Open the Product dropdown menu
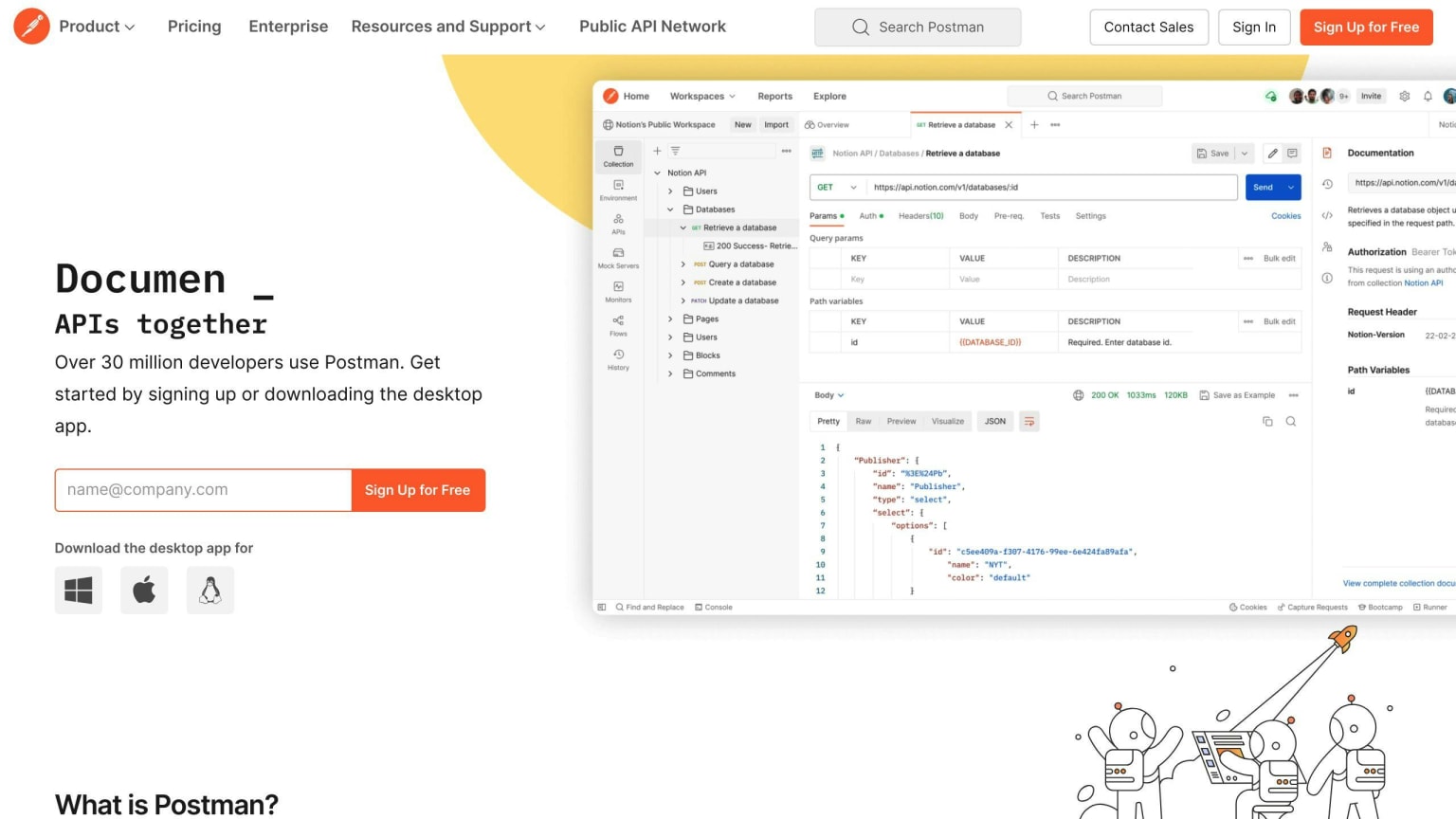 pos(97,27)
